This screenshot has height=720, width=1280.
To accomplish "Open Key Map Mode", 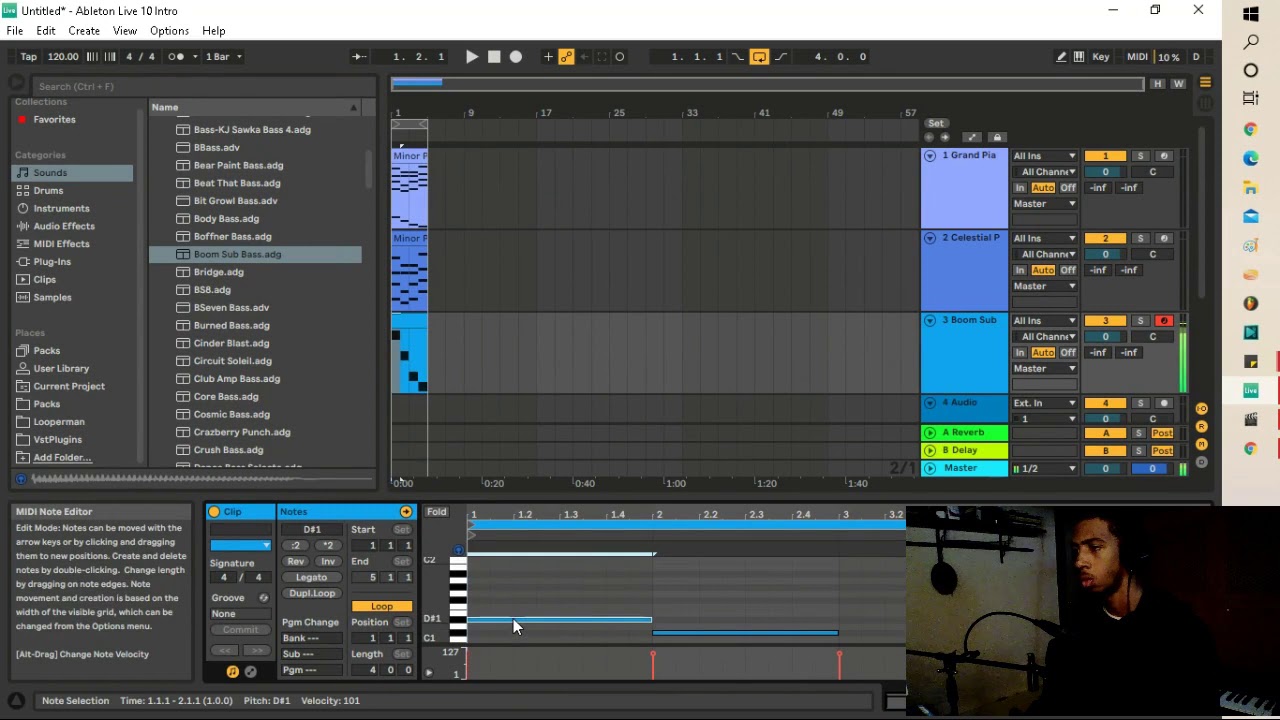I will coord(1101,57).
